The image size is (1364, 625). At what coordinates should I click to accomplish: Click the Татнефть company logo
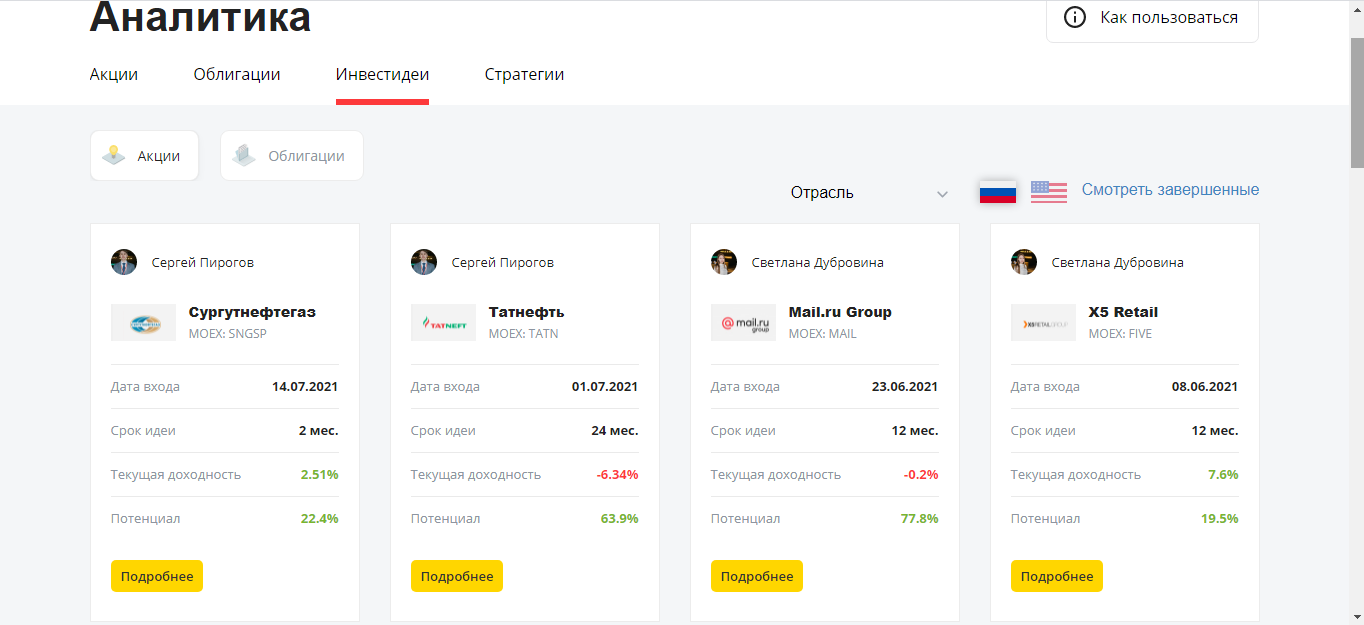443,322
